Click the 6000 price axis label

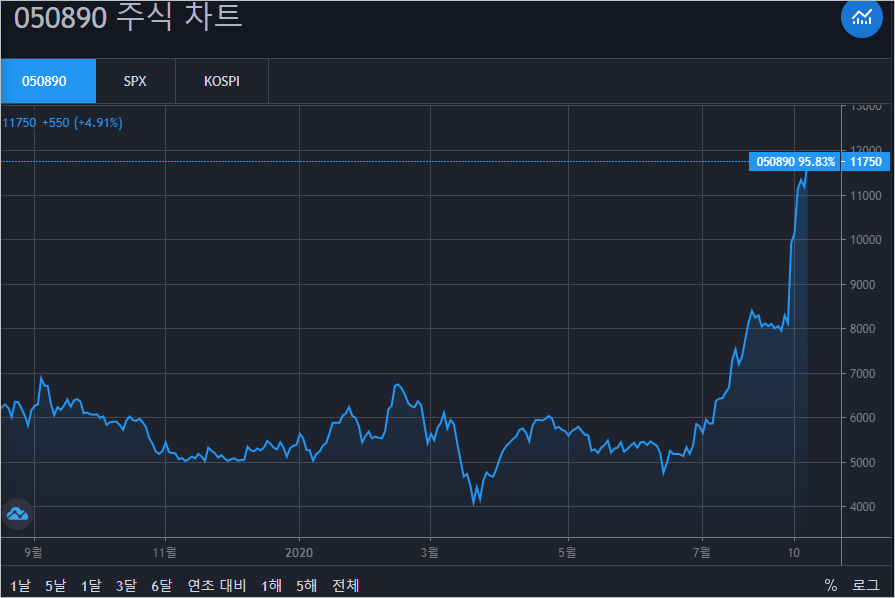click(x=862, y=418)
